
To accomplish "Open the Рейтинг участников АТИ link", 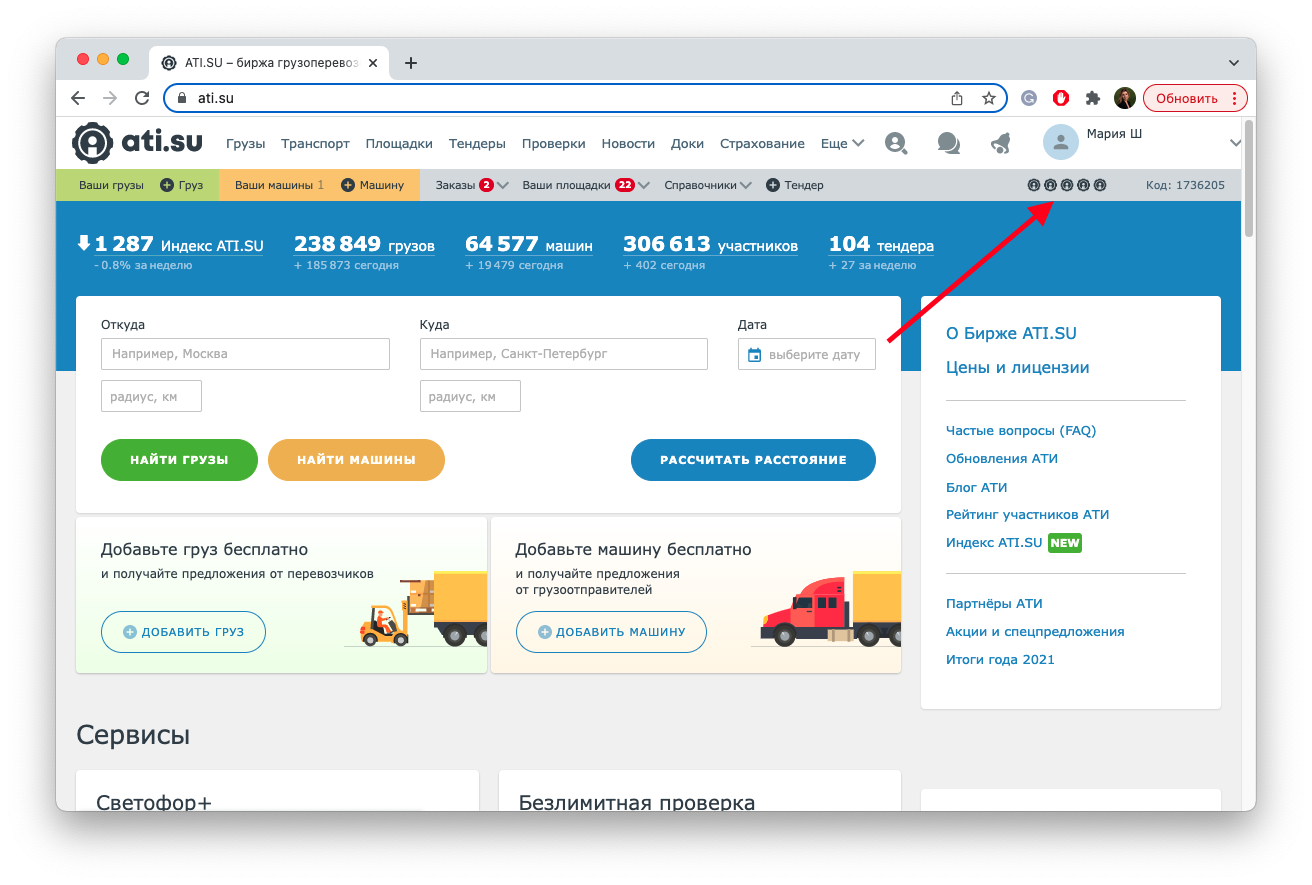I will point(1027,515).
